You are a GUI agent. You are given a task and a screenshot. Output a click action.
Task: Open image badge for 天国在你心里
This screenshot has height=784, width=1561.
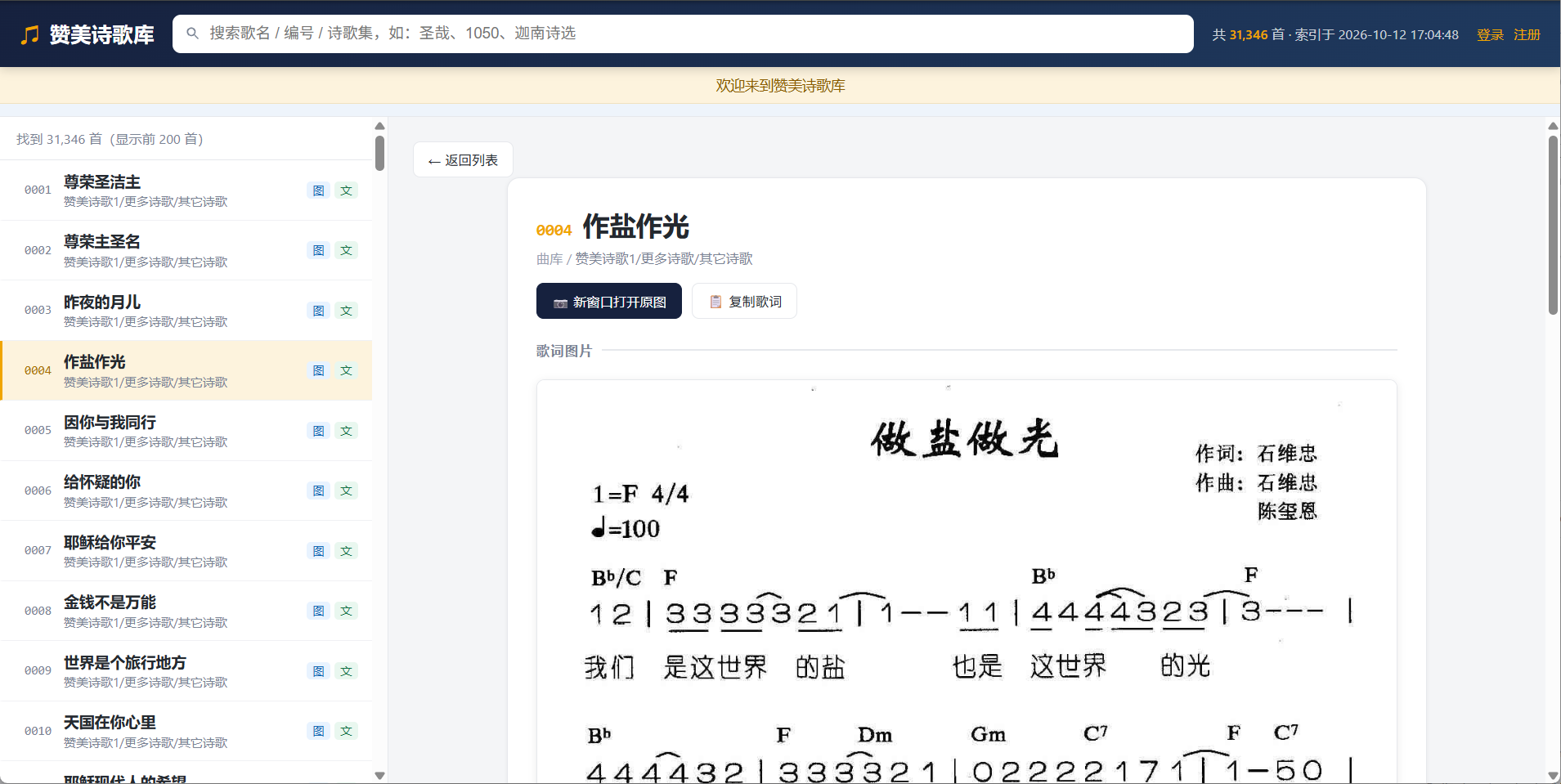click(319, 731)
